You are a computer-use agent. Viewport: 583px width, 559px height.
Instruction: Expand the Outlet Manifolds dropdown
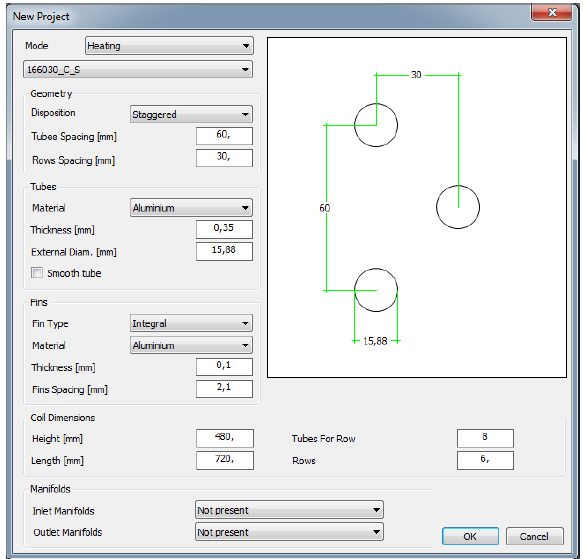[x=289, y=532]
